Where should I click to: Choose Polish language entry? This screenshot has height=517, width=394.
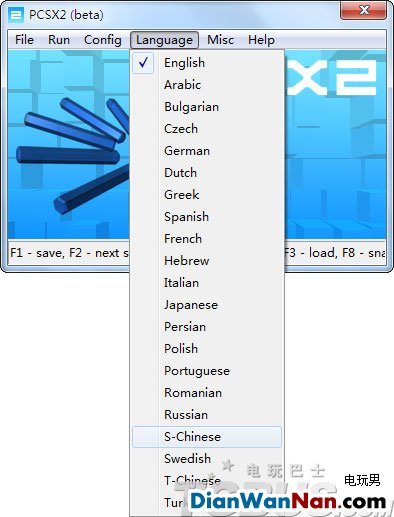[207, 349]
